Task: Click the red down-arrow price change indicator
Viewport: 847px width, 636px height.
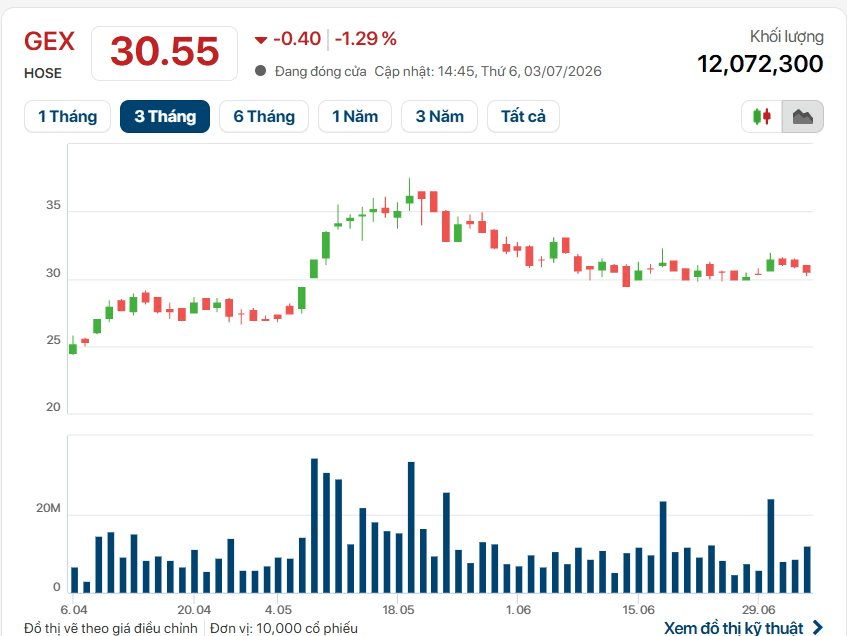Action: point(261,39)
